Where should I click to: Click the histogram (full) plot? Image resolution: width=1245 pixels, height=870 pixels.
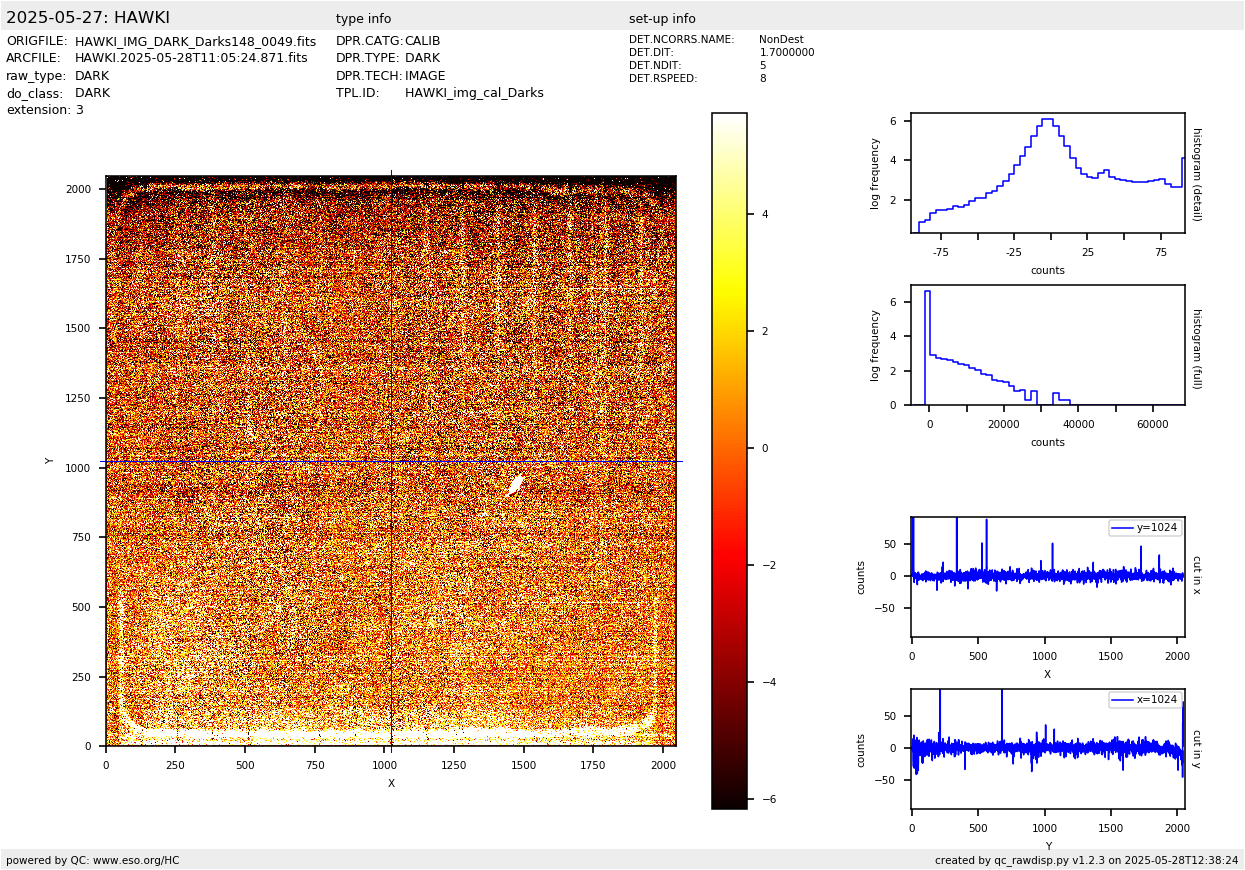pyautogui.click(x=1047, y=345)
